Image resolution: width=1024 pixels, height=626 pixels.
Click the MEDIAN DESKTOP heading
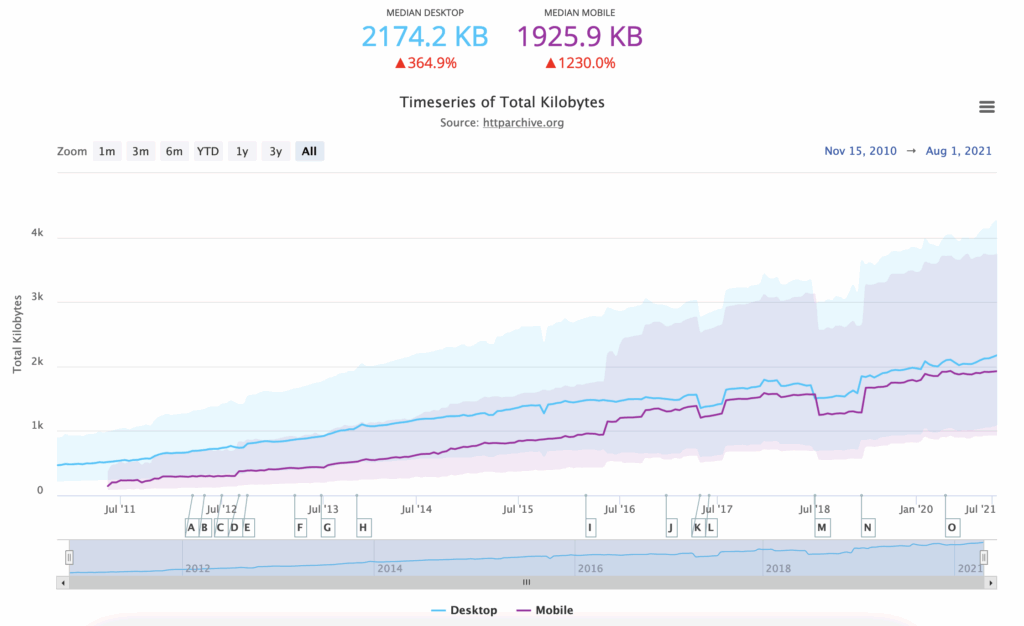pyautogui.click(x=425, y=12)
